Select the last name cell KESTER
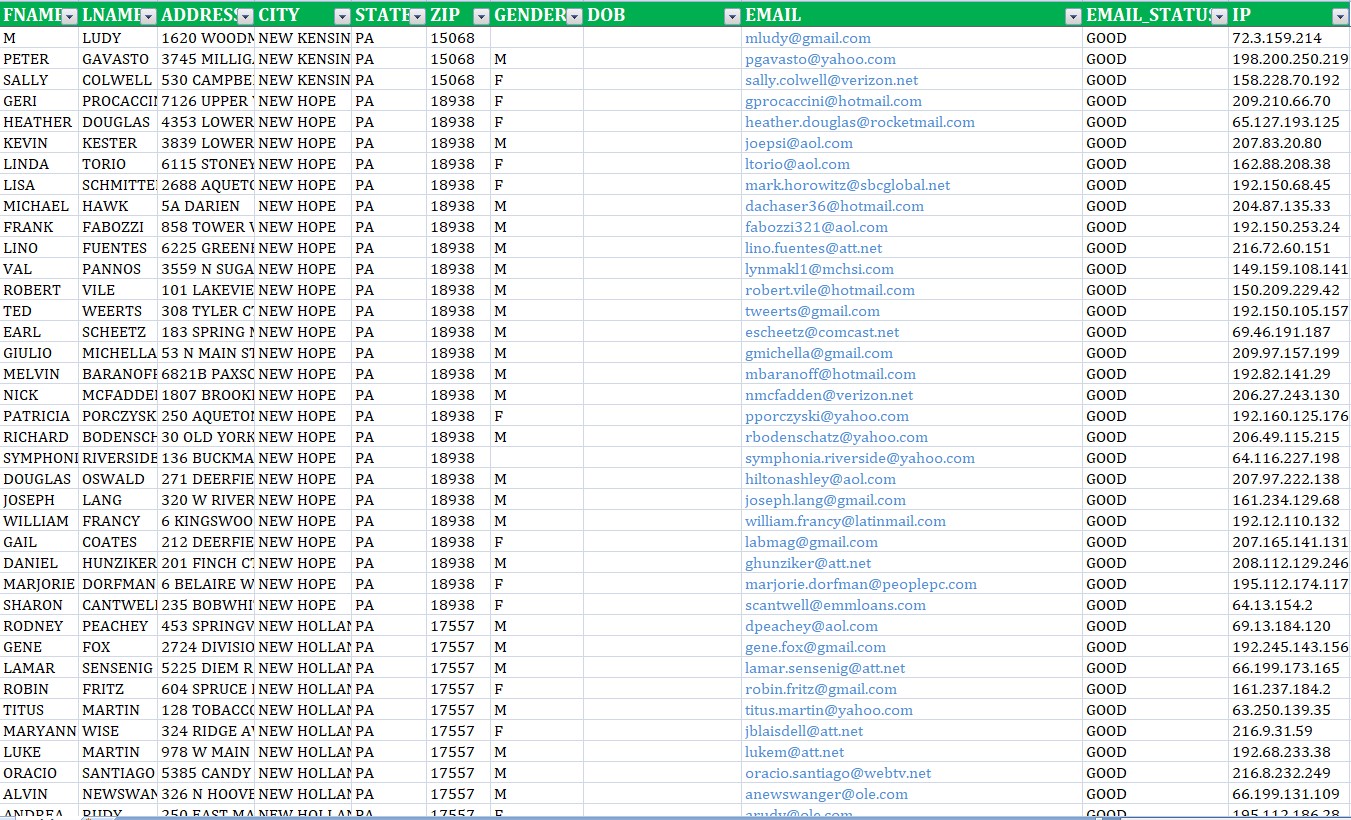The height and width of the screenshot is (820, 1351). coord(118,143)
